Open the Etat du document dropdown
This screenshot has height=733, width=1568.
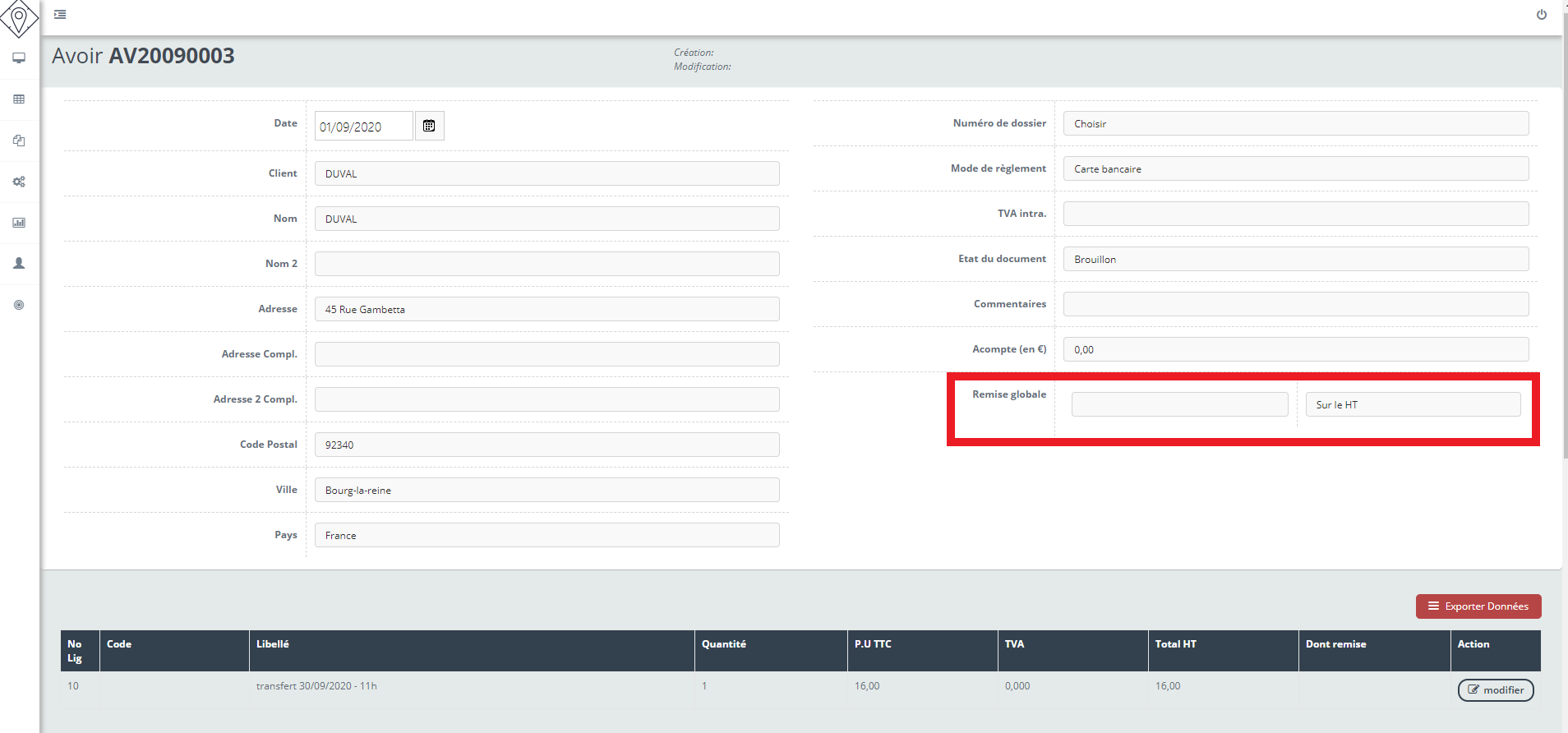1295,259
